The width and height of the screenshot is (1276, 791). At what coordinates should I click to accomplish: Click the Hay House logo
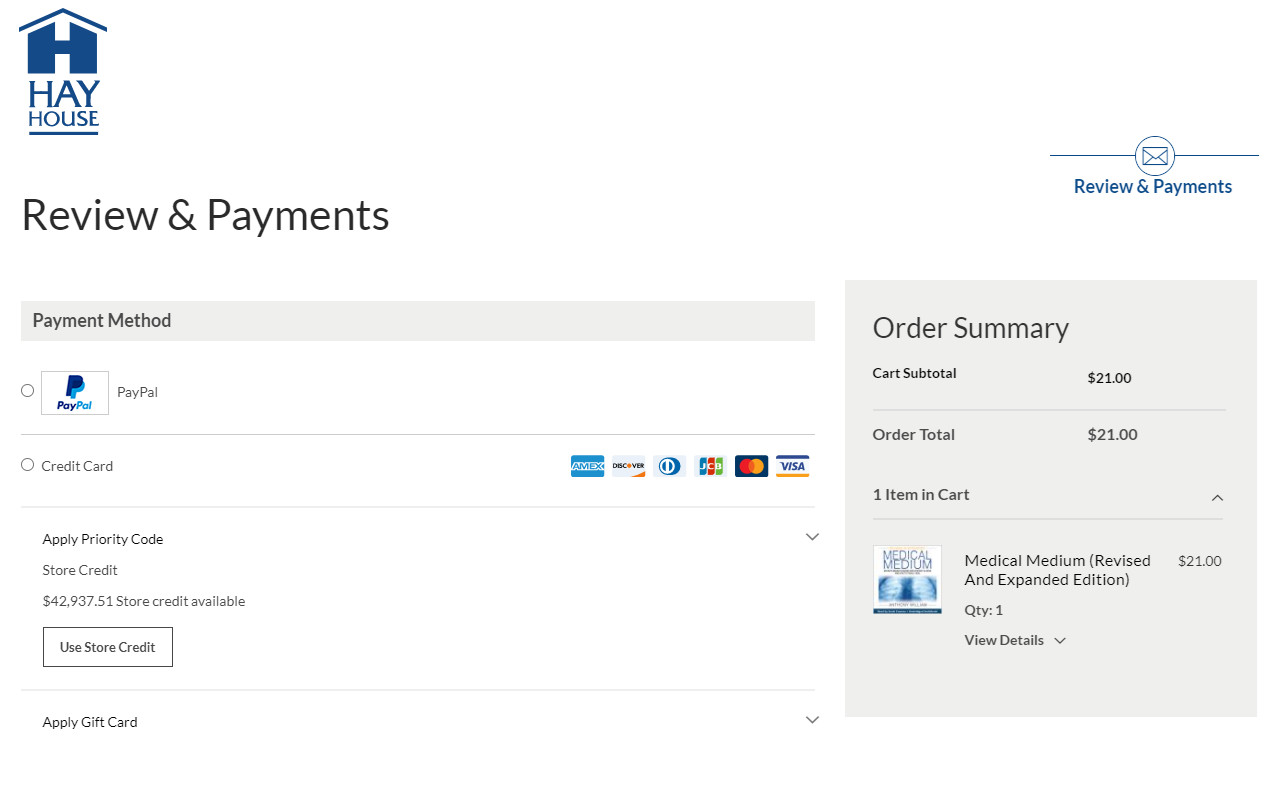point(63,71)
